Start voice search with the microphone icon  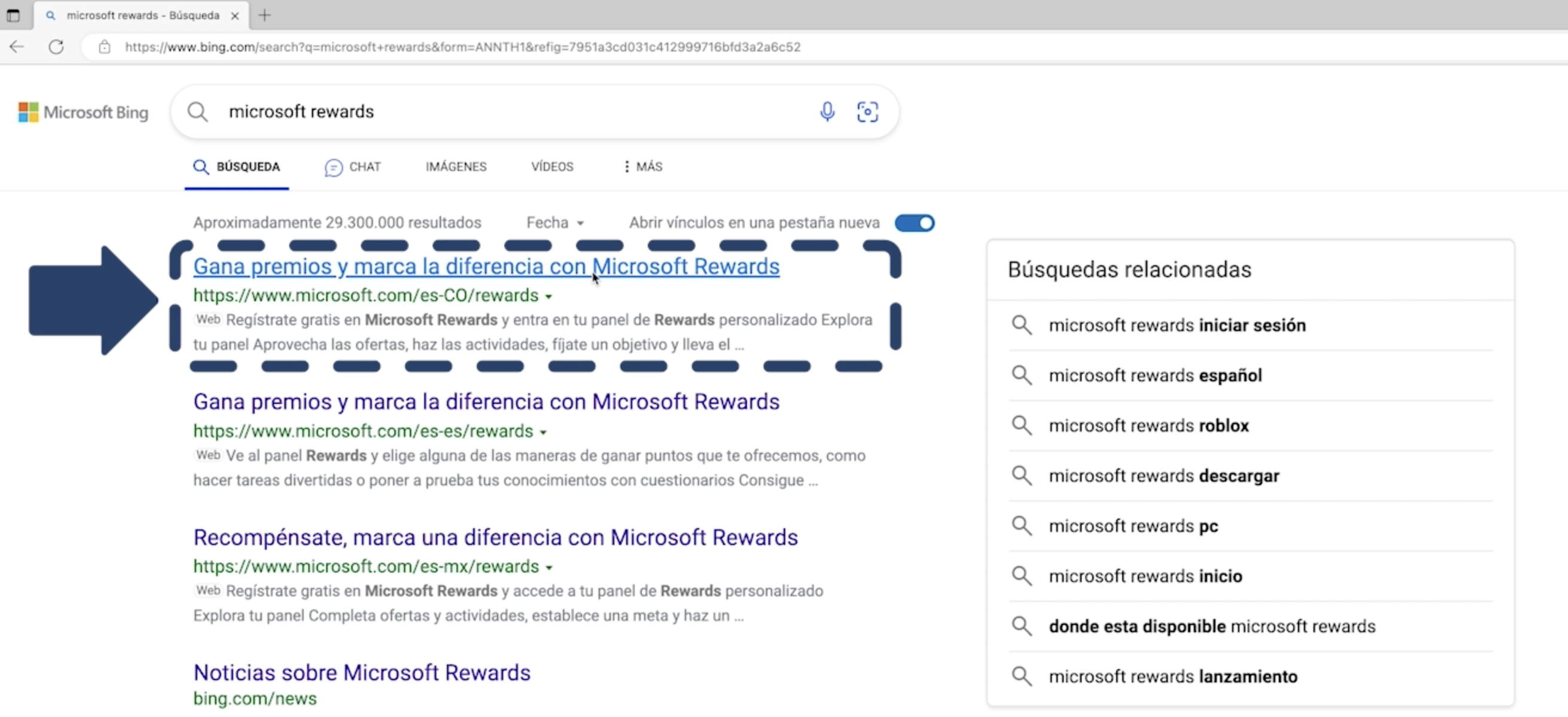click(827, 111)
